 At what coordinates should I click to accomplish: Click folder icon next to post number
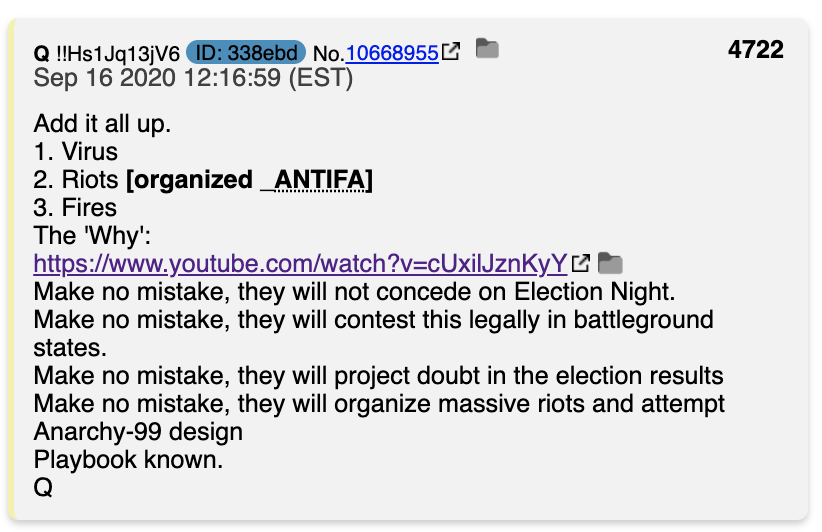pyautogui.click(x=487, y=49)
